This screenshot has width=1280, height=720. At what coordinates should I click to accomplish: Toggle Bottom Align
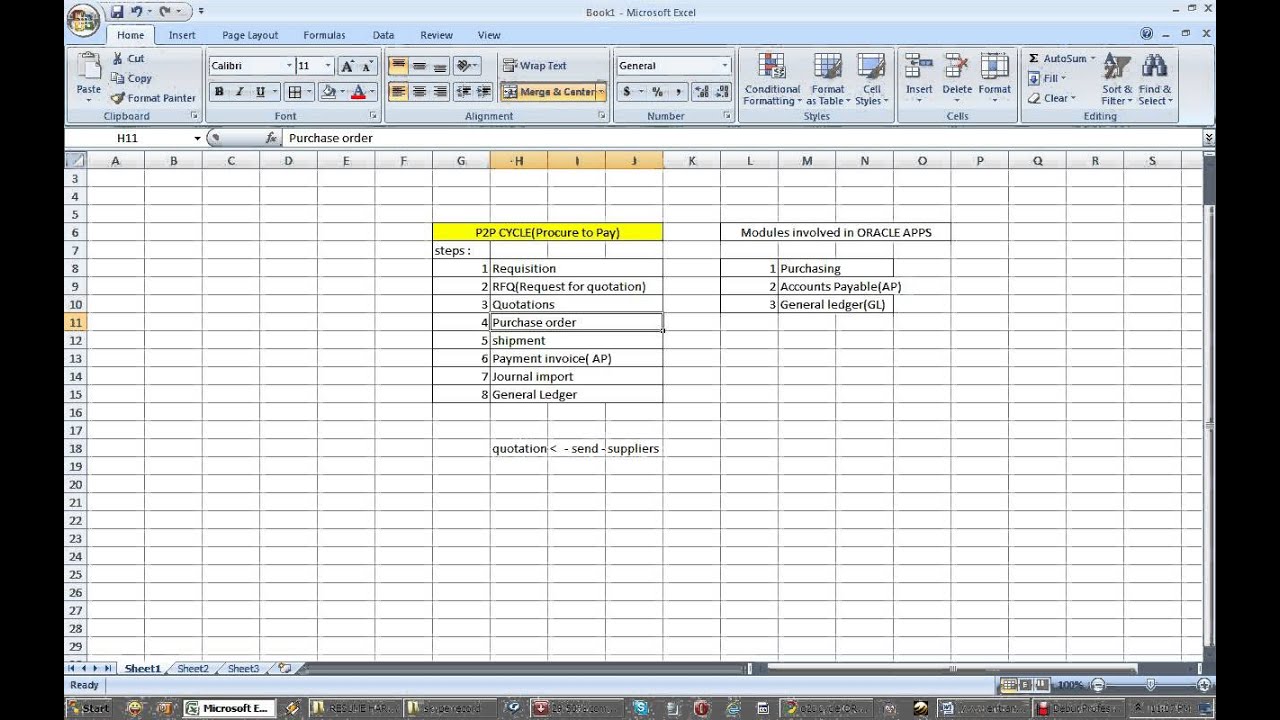click(439, 66)
